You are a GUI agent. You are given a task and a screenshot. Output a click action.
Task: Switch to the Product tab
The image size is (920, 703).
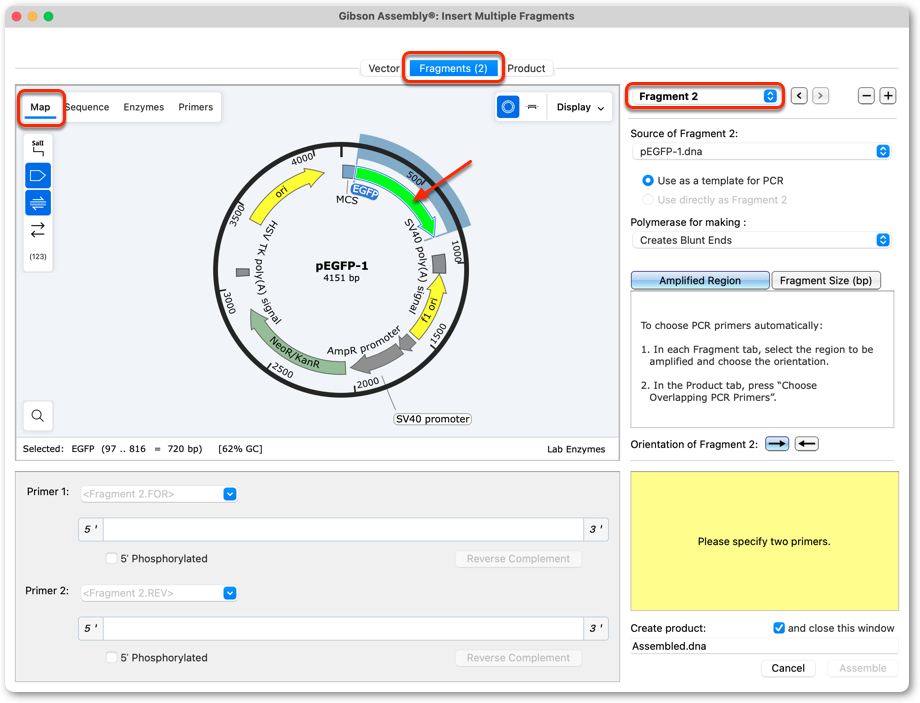pos(526,69)
